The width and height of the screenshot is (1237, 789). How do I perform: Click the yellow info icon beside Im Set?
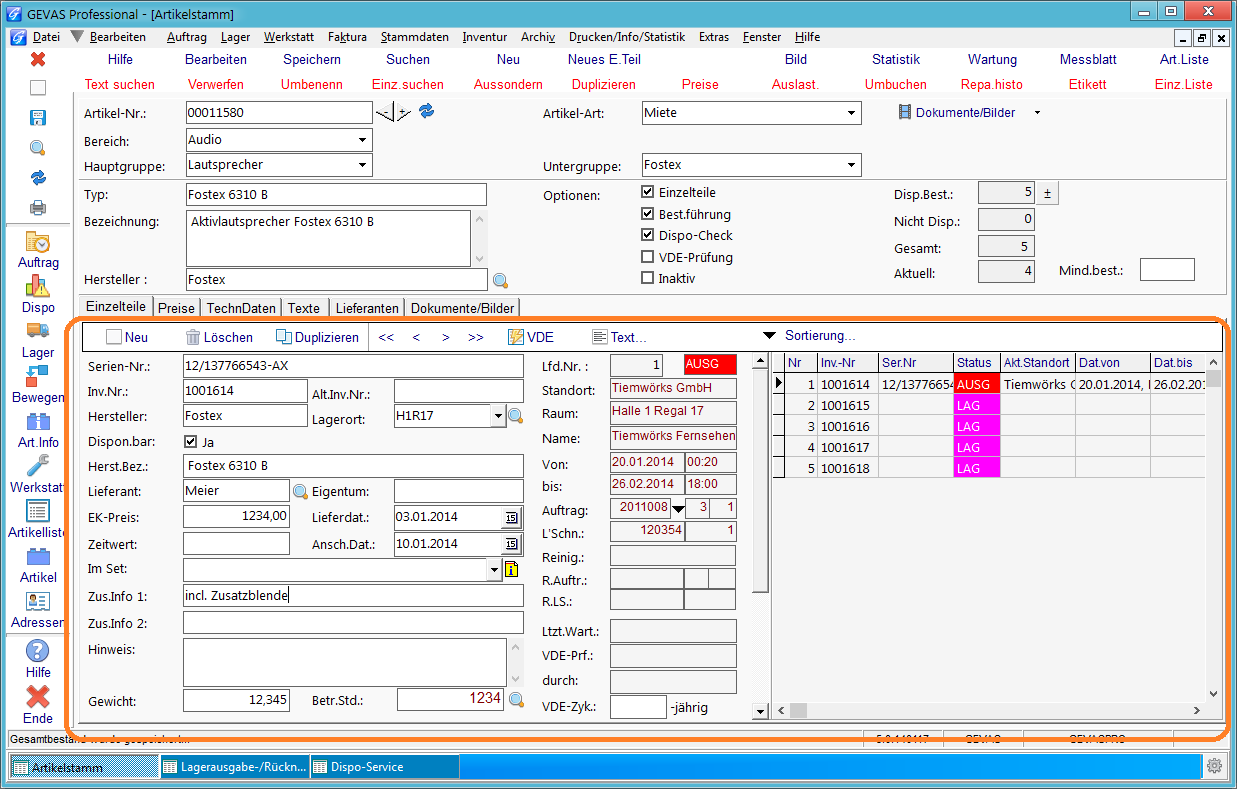tap(512, 570)
